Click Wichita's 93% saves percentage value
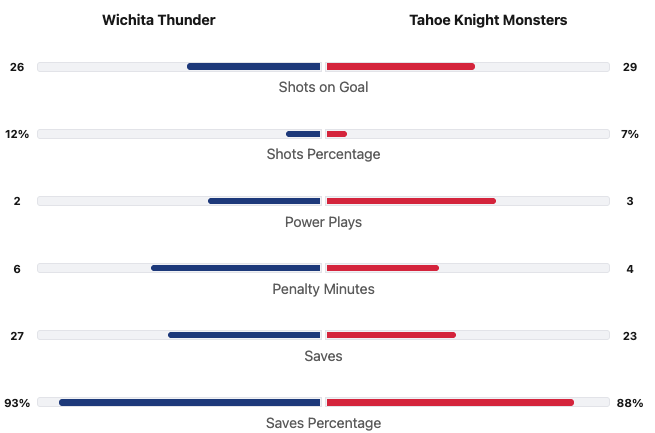655x433 pixels. click(x=17, y=402)
